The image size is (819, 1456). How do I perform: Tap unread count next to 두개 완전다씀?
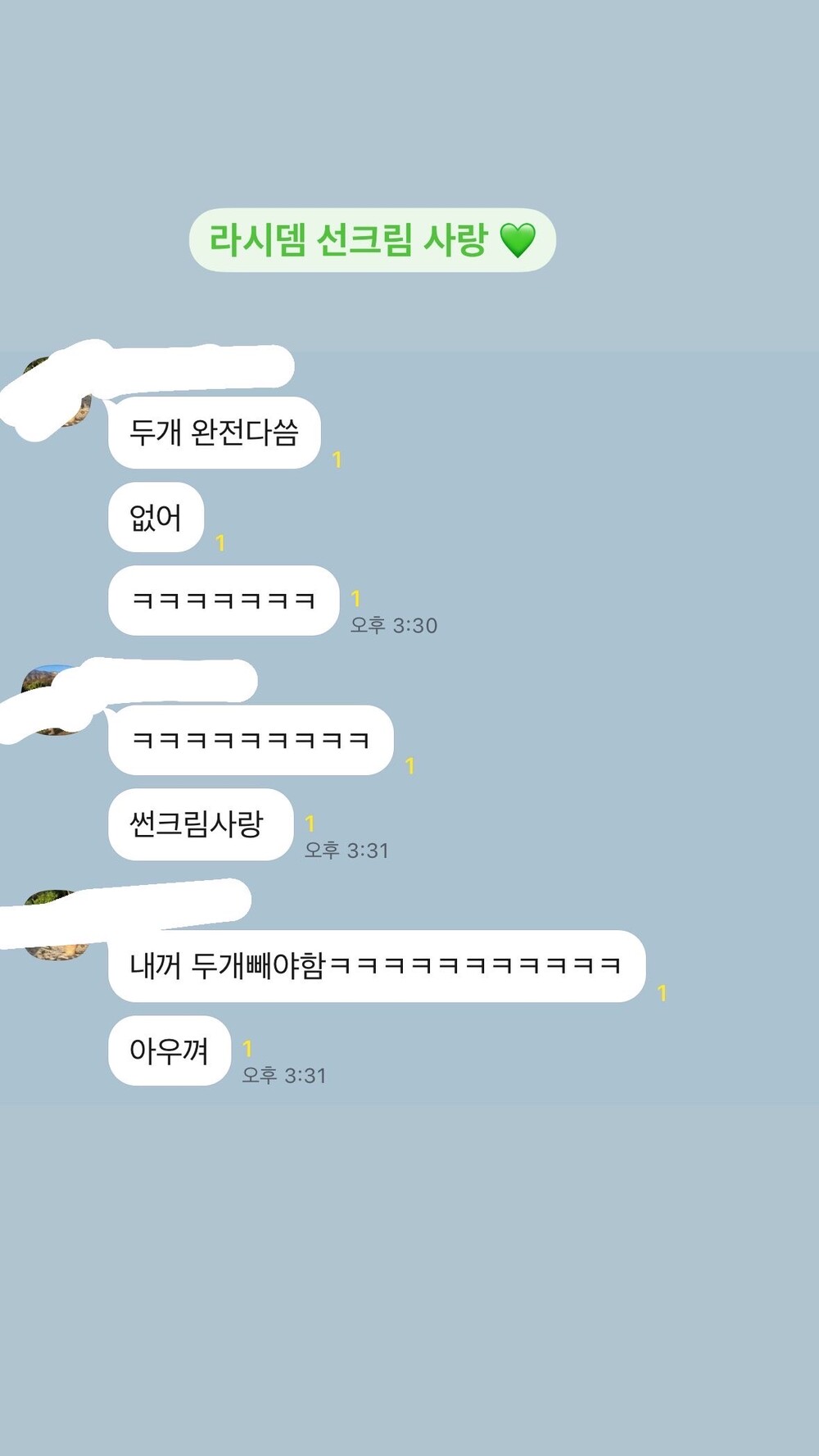[337, 460]
